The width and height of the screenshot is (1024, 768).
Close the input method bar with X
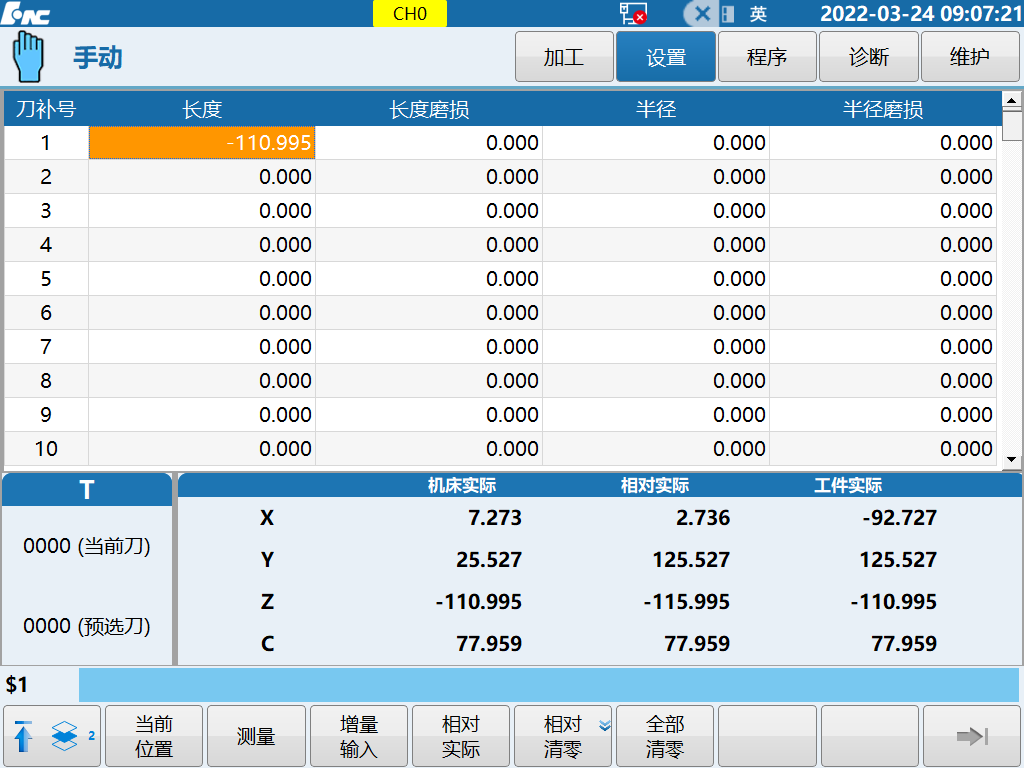702,14
